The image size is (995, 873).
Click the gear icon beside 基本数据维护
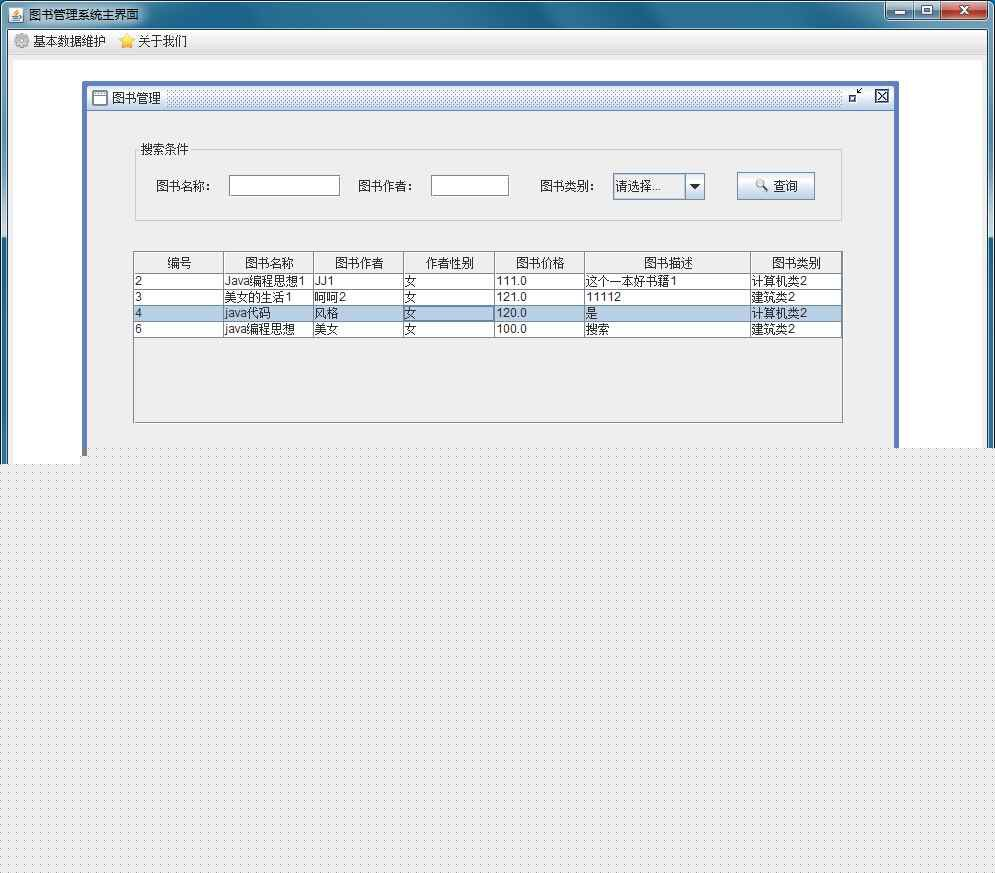click(22, 41)
